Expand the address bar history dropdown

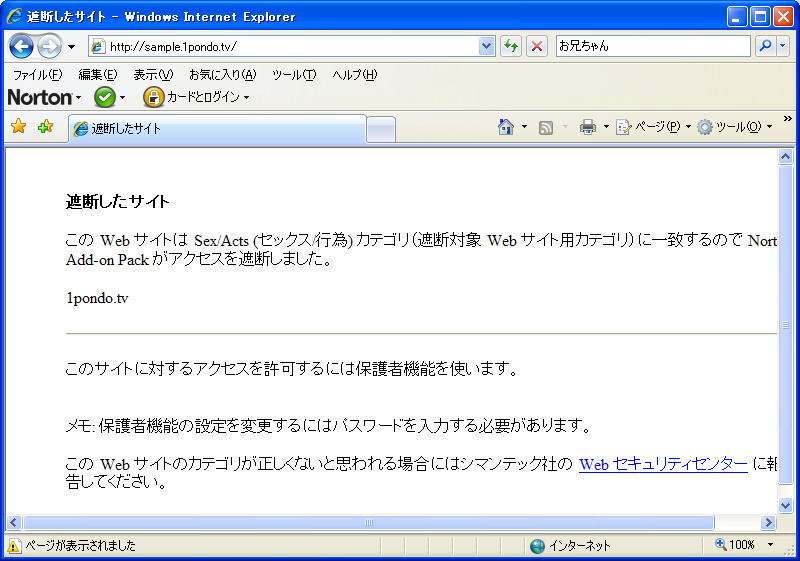tap(487, 46)
